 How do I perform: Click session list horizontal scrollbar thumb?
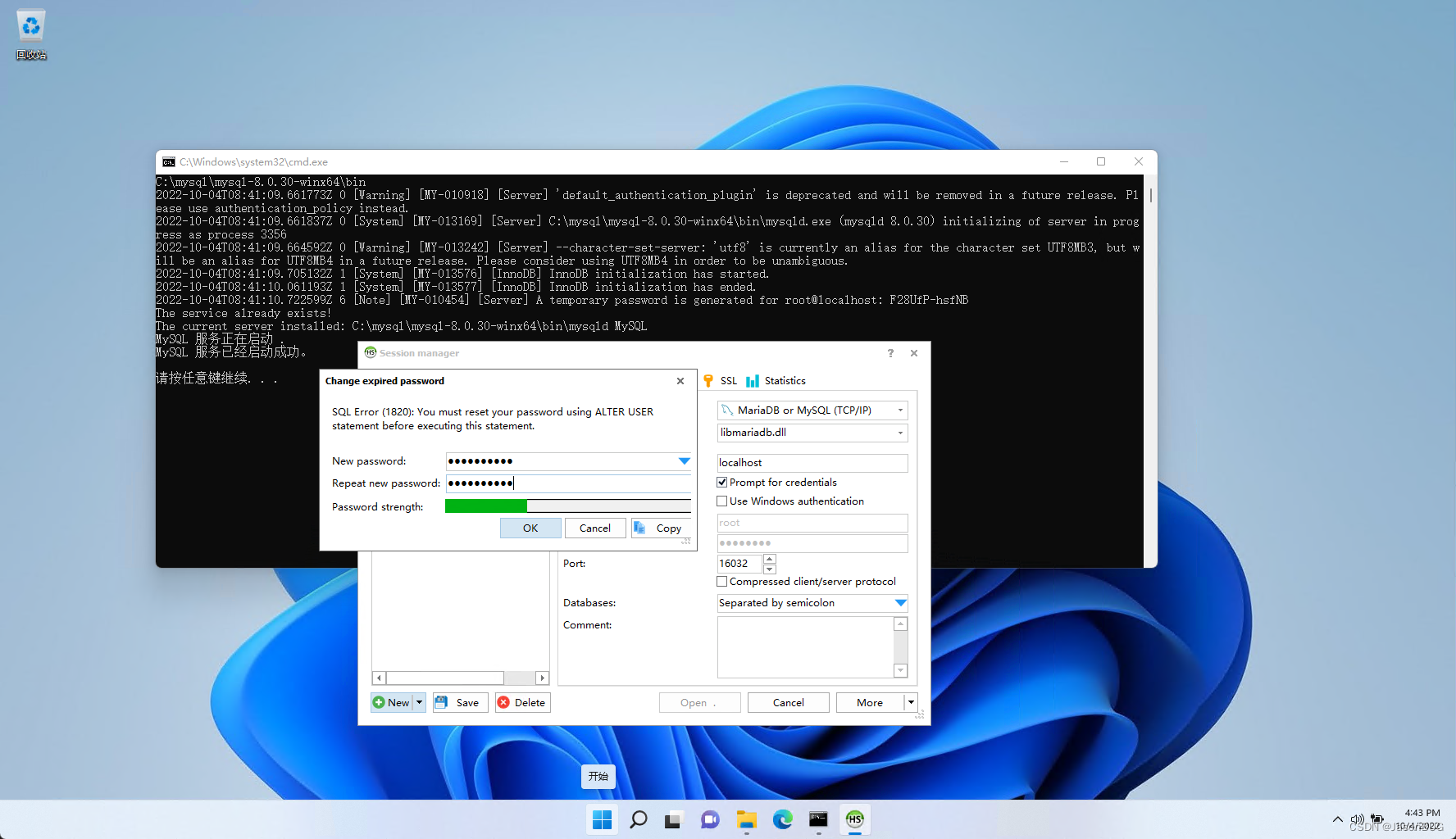click(444, 678)
